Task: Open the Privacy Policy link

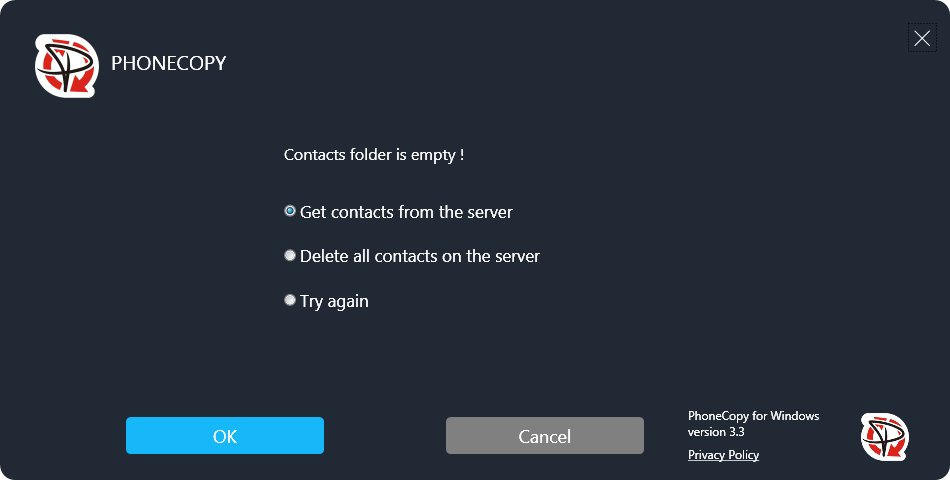Action: [723, 455]
